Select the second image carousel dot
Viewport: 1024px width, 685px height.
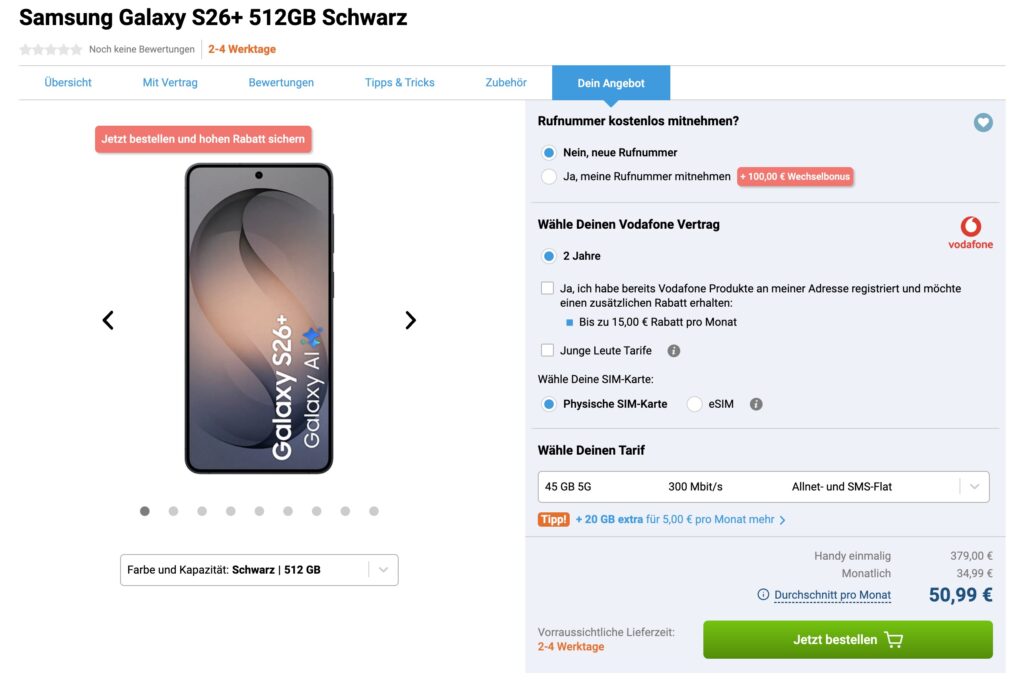point(173,511)
